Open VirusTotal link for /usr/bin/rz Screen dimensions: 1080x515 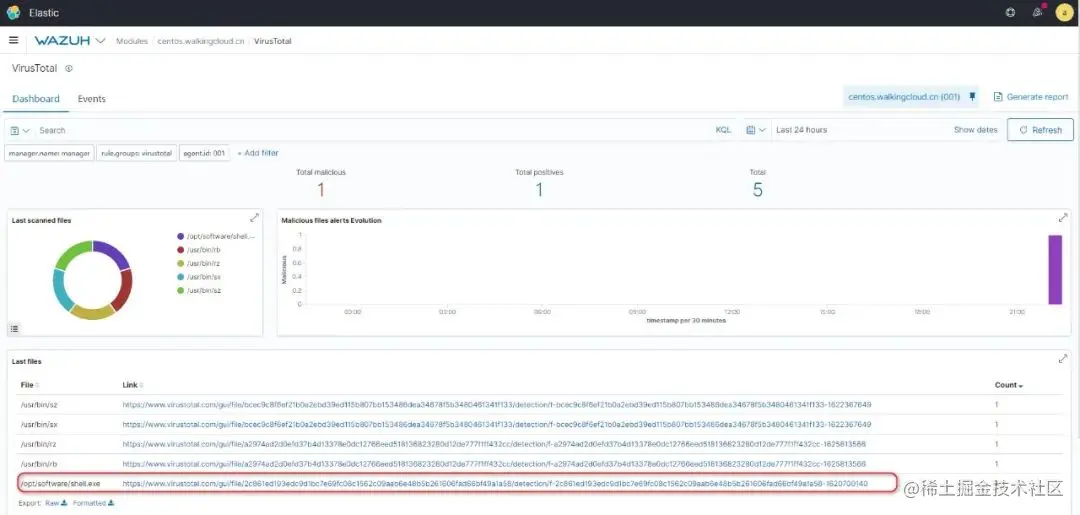[x=494, y=444]
